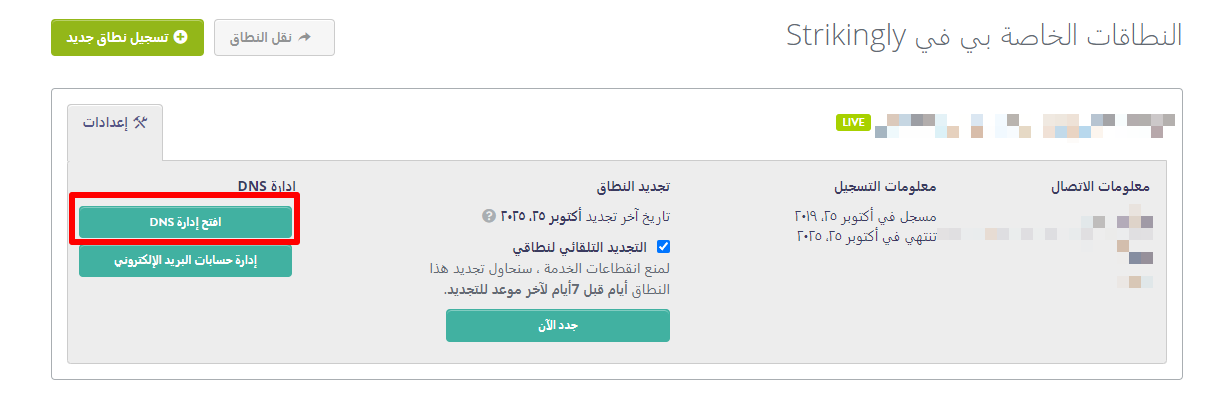The height and width of the screenshot is (397, 1221).
Task: Click the نقل النطاق transfer button
Action: [274, 37]
